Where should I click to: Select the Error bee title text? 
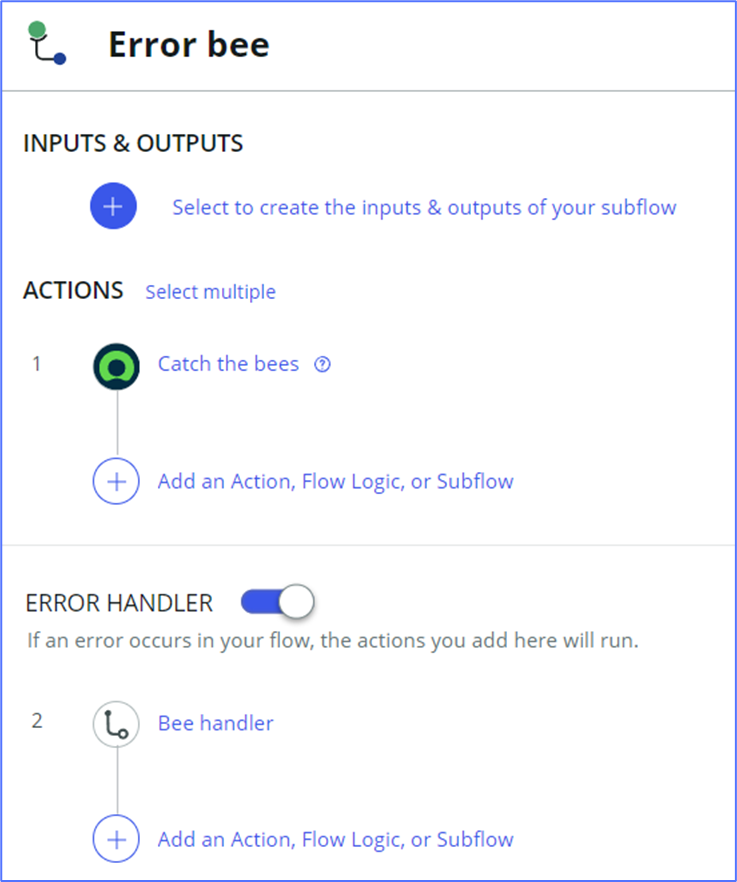188,44
